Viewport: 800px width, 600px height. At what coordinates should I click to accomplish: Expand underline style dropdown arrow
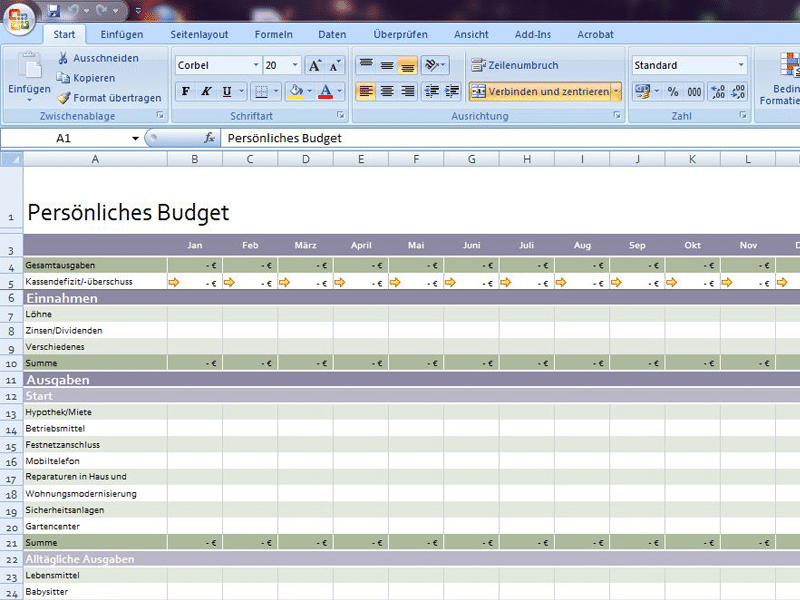click(241, 91)
